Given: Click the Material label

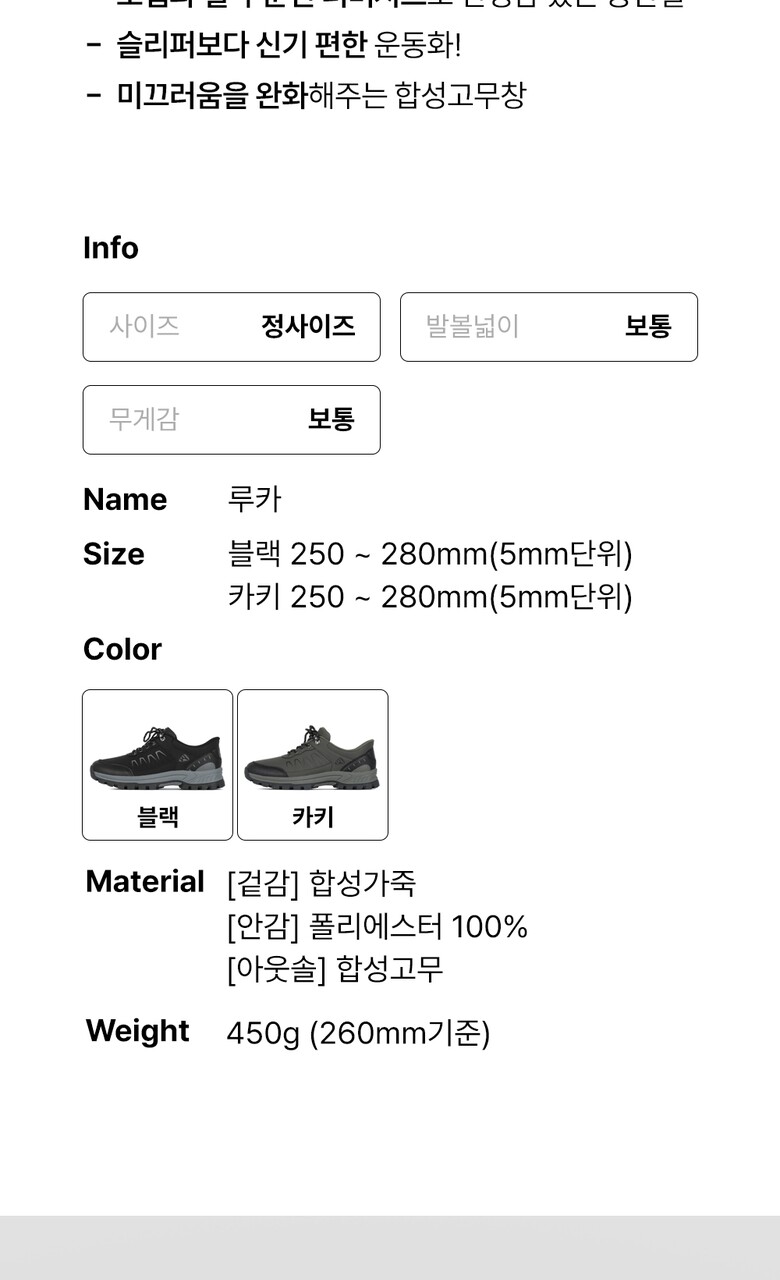Looking at the screenshot, I should tap(145, 882).
